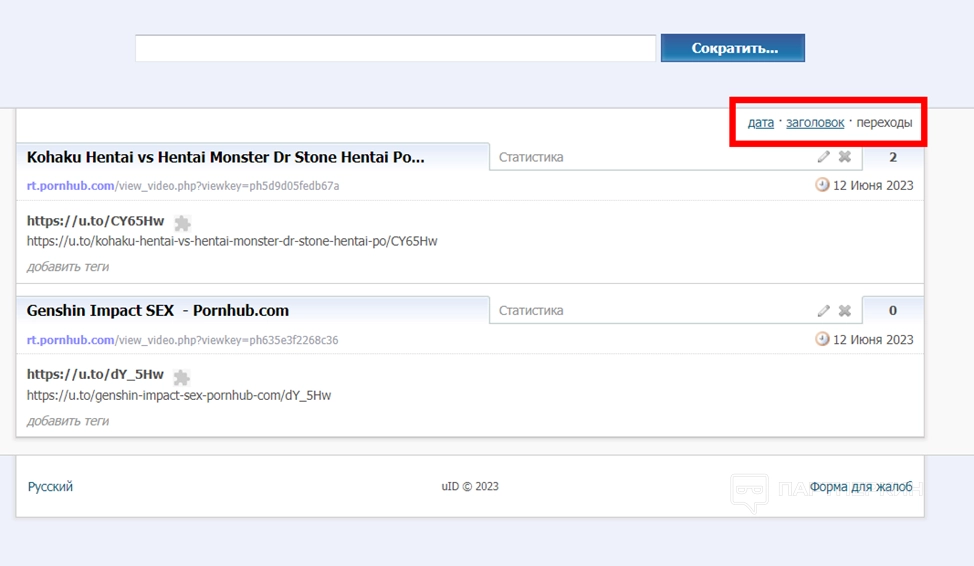Click the click count 0
The width and height of the screenshot is (974, 566).
(x=893, y=311)
